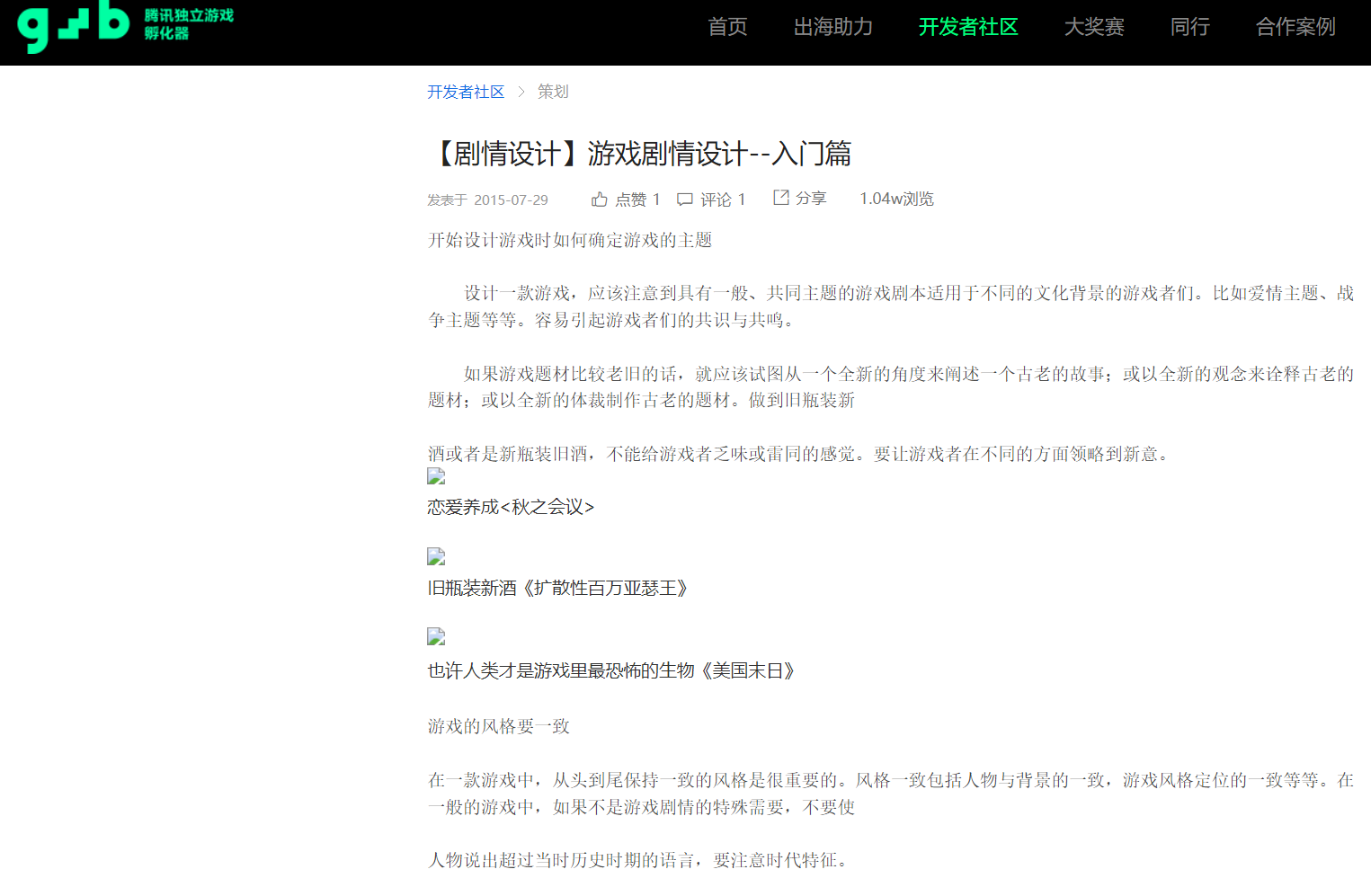Click subheading 游戏的风格要一致
1371x896 pixels.
click(x=498, y=726)
